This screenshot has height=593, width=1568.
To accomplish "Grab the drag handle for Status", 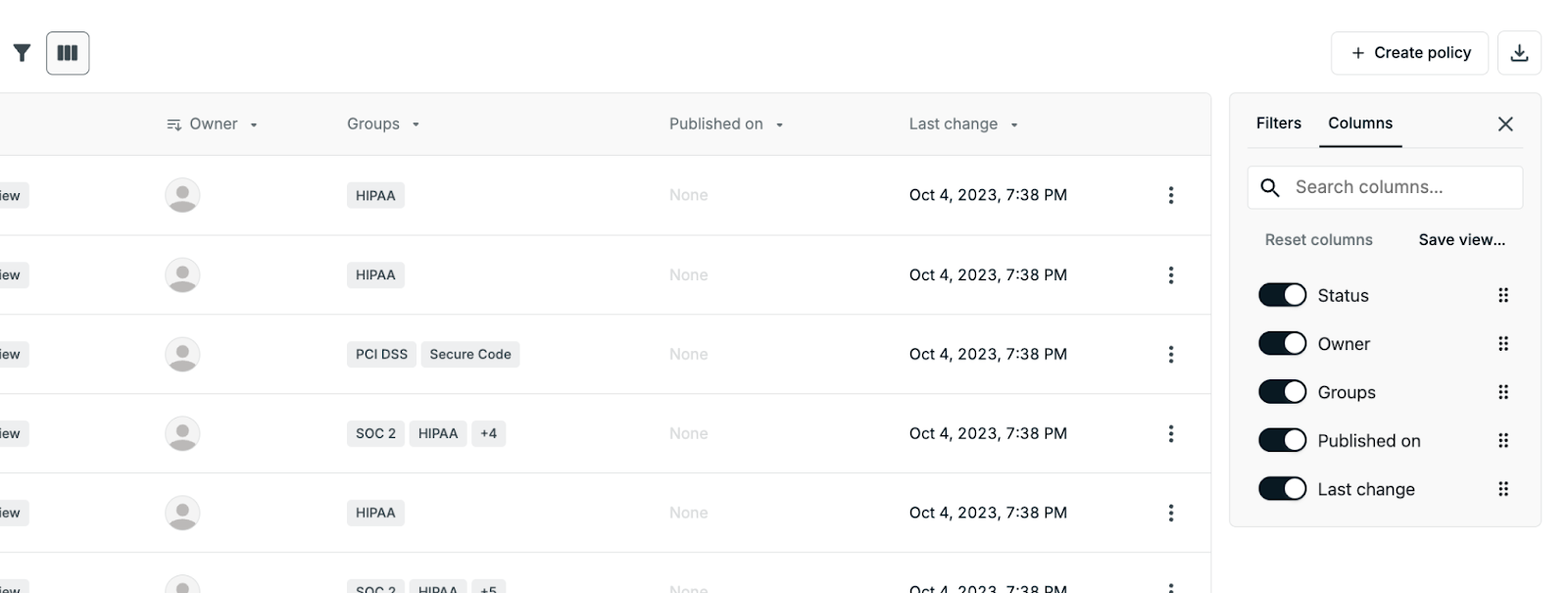I will pyautogui.click(x=1503, y=295).
